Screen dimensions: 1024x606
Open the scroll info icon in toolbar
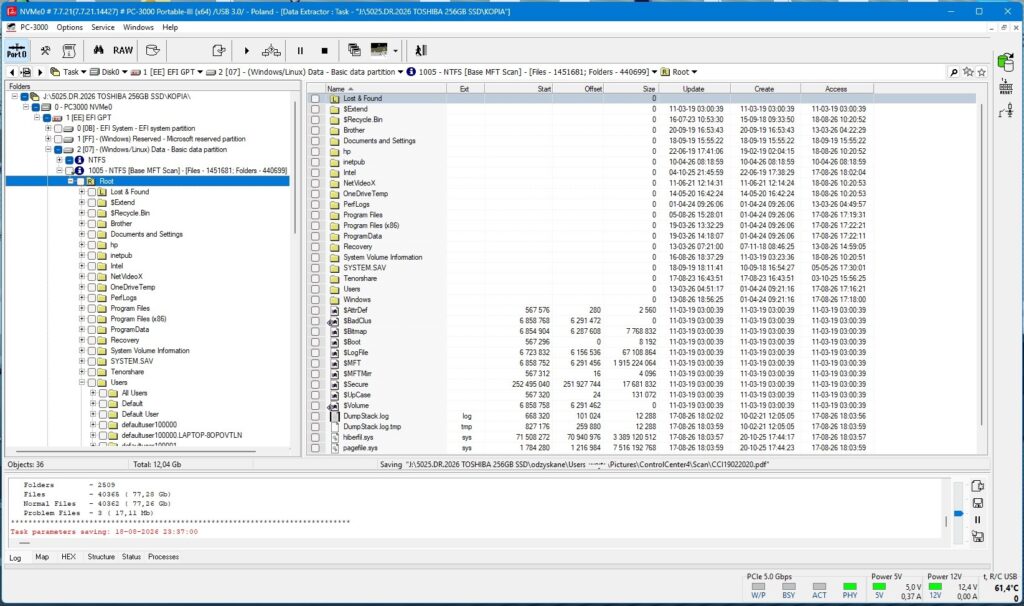(69, 50)
